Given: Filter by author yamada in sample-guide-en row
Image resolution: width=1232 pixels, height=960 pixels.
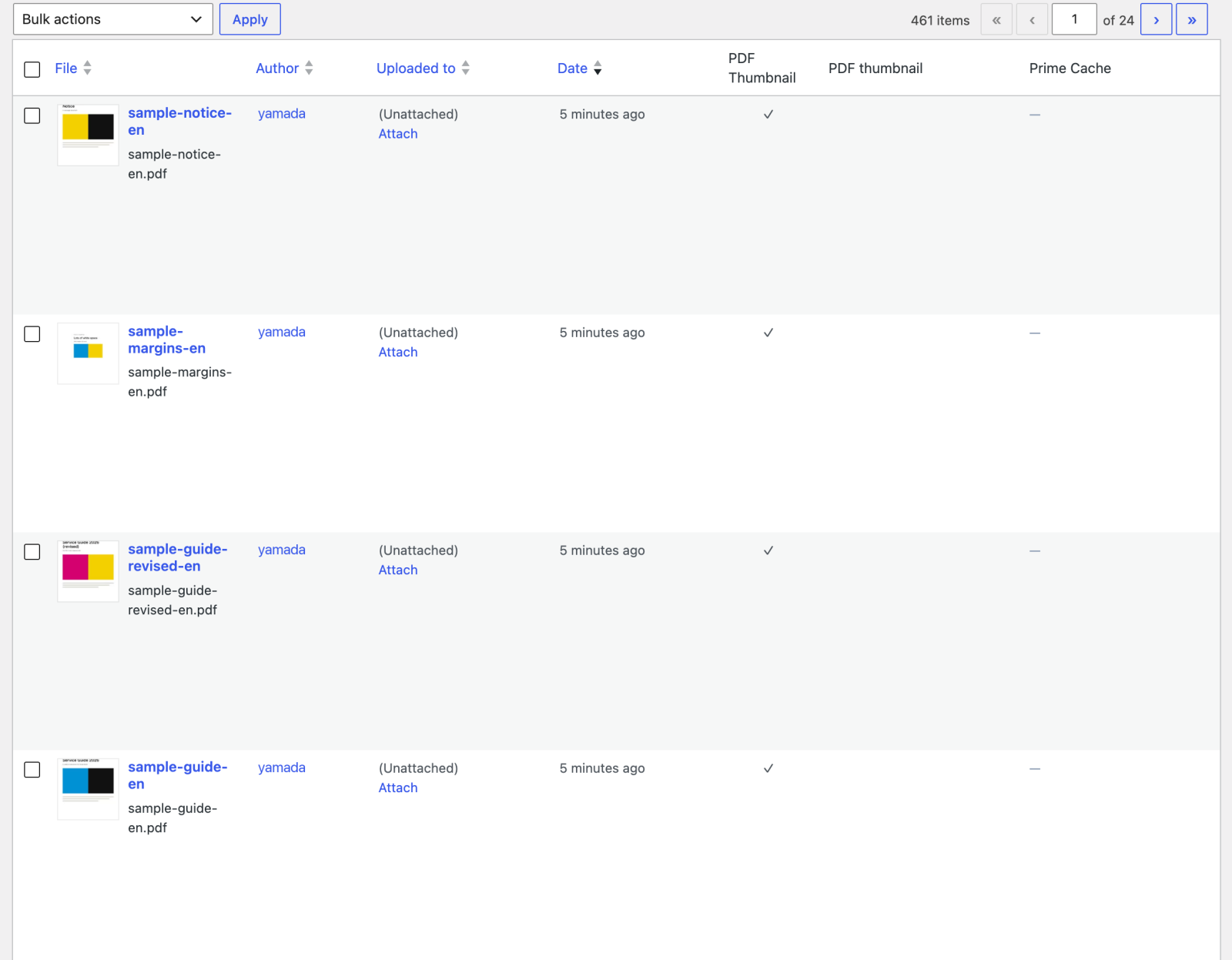Looking at the screenshot, I should 282,768.
